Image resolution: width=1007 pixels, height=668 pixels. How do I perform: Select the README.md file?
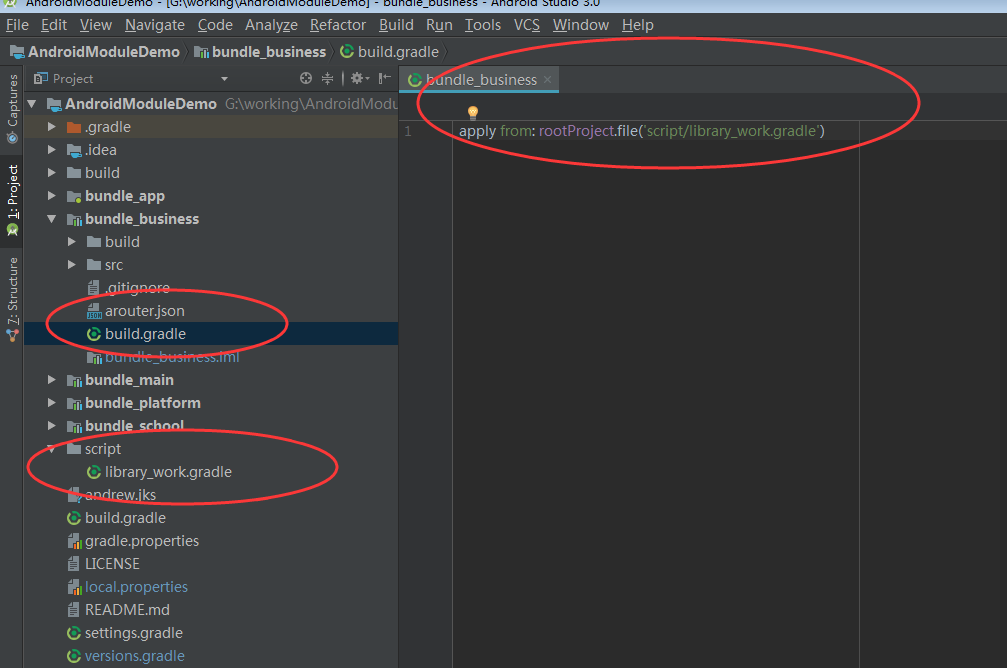point(127,610)
